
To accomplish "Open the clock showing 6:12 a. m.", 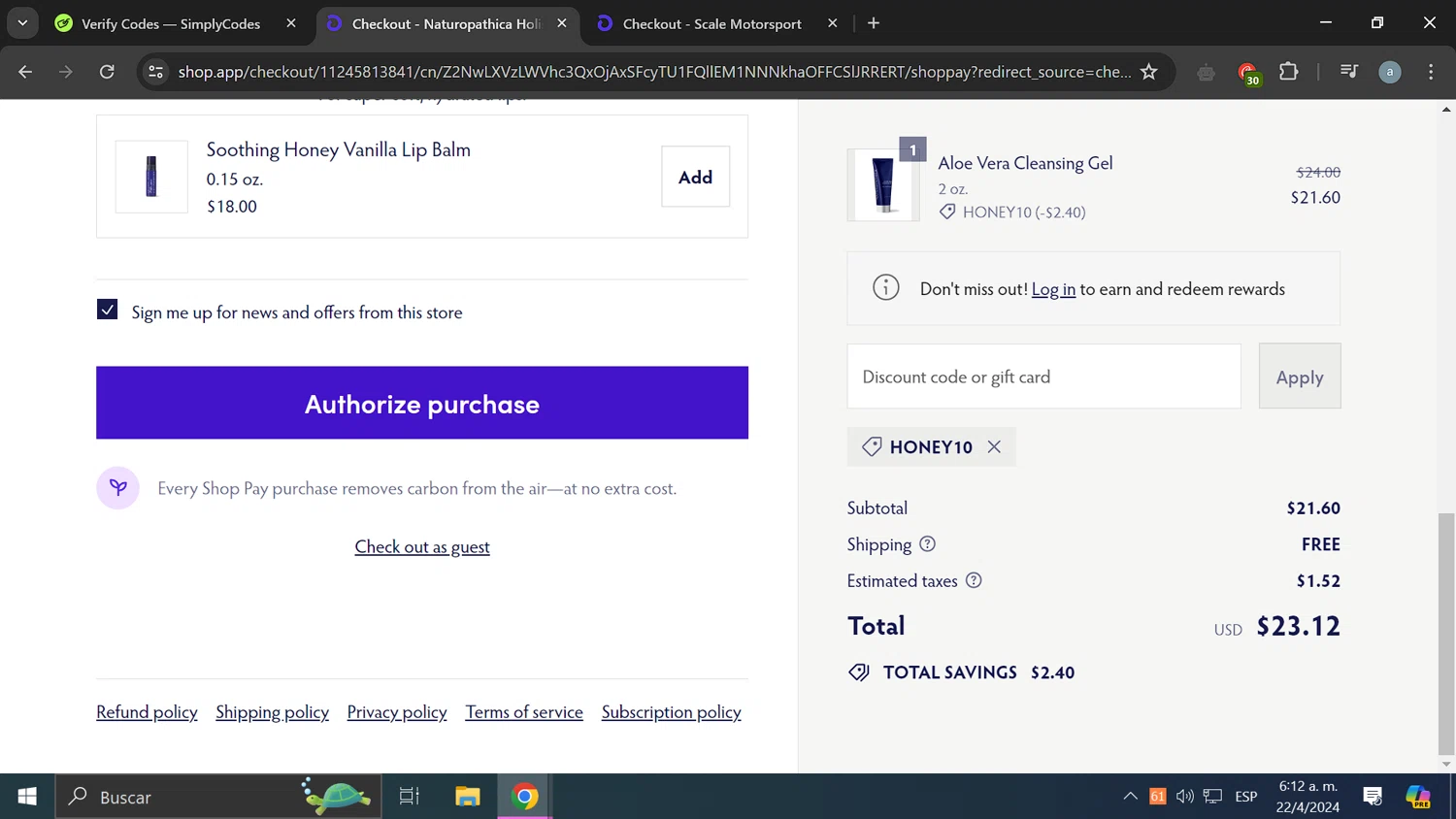I will (x=1307, y=797).
